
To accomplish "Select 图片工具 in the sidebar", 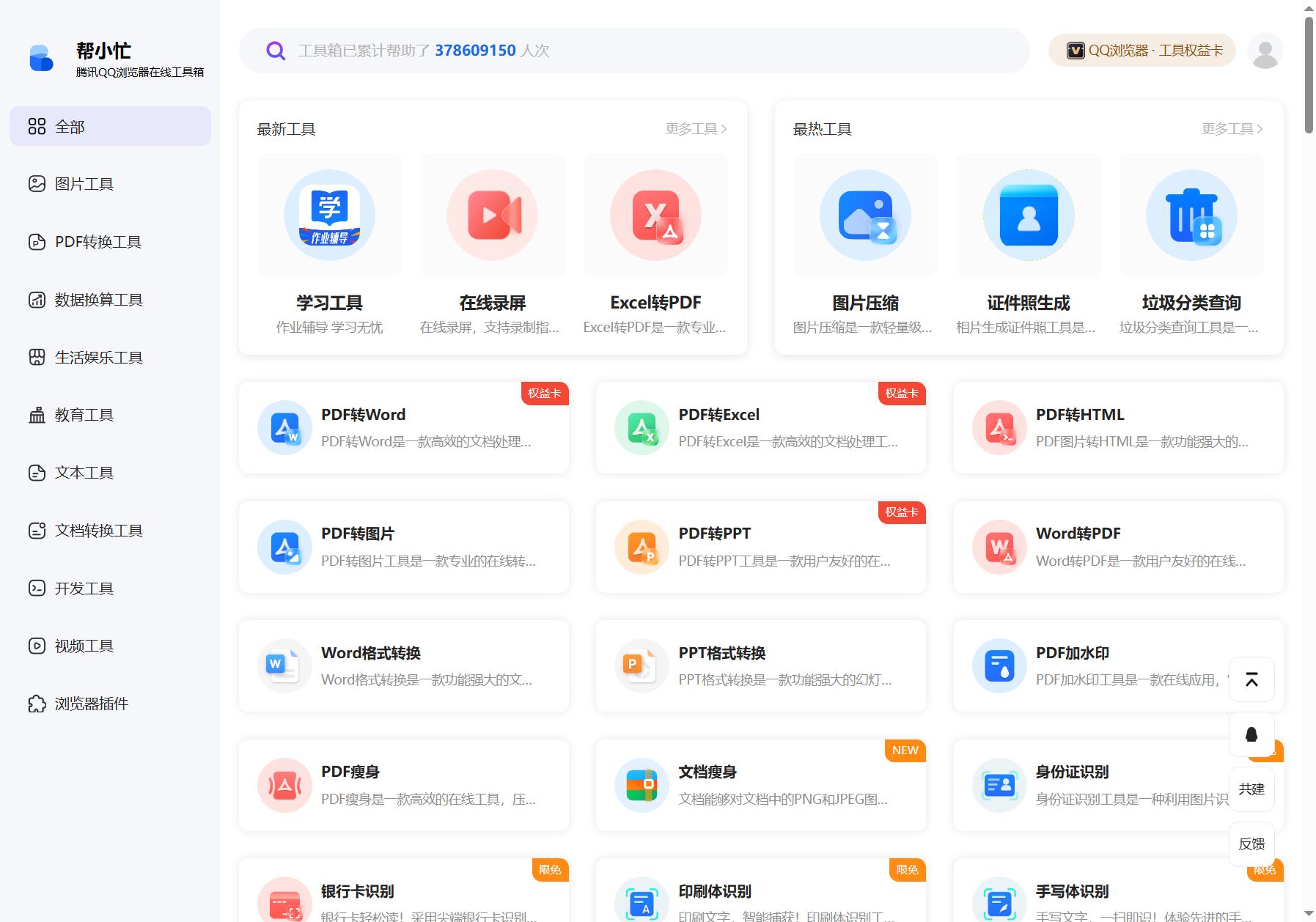I will [x=110, y=184].
